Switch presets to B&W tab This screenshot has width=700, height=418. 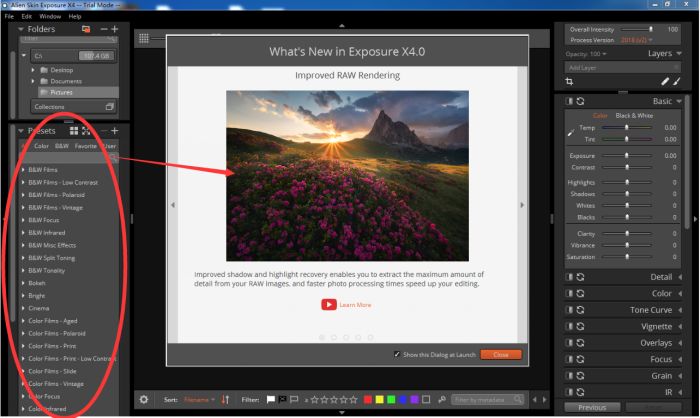62,146
